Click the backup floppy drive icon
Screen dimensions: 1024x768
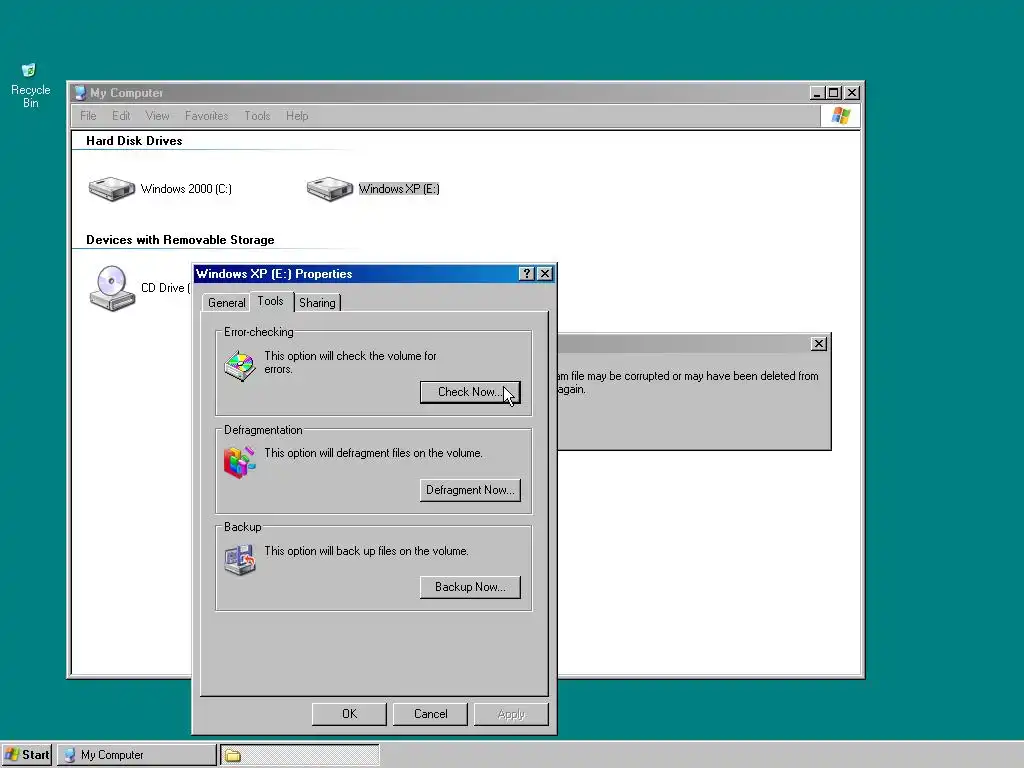tap(240, 560)
